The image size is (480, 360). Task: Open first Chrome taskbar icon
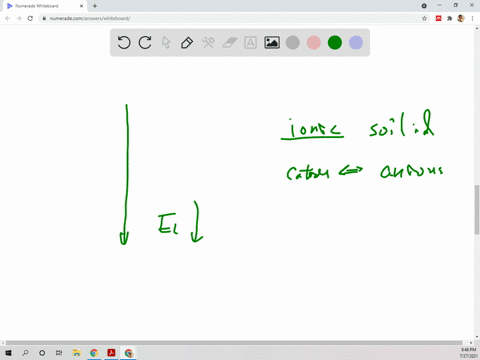tap(94, 353)
